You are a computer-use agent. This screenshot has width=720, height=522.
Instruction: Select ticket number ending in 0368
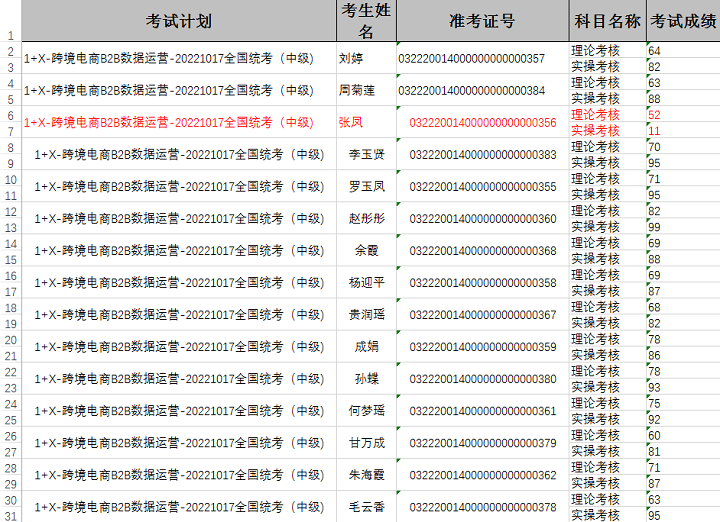coord(482,251)
